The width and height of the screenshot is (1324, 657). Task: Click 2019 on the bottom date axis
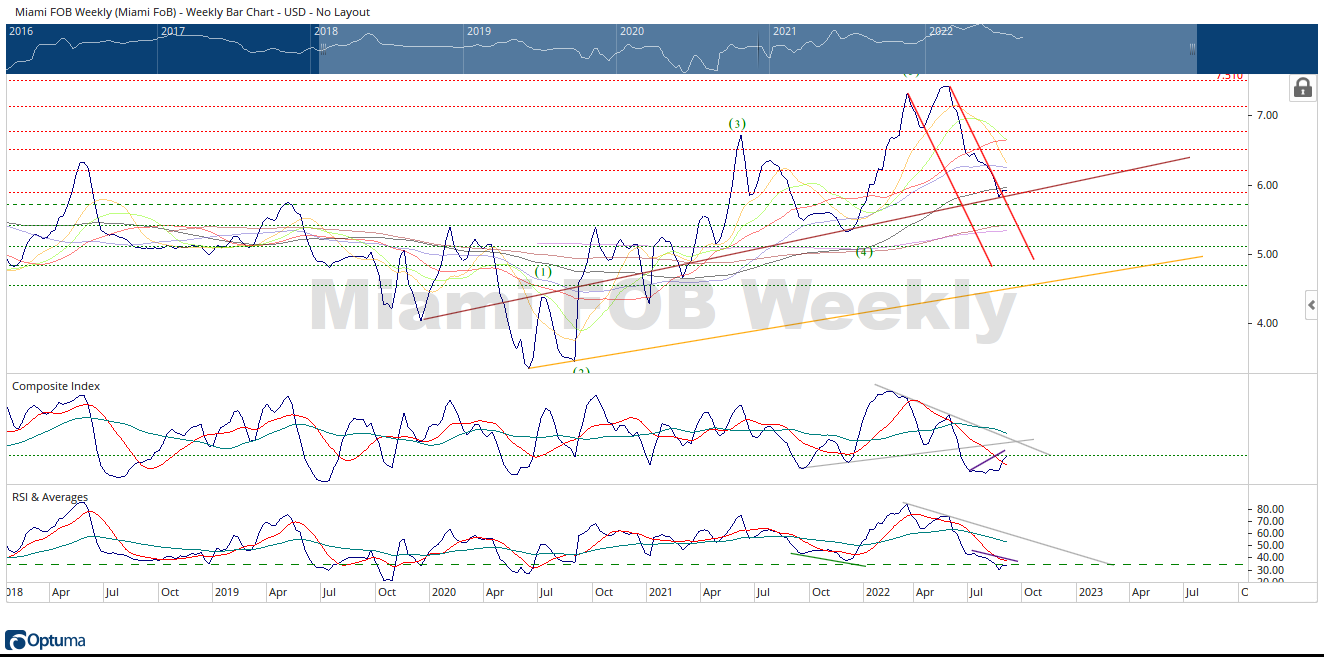[x=227, y=592]
